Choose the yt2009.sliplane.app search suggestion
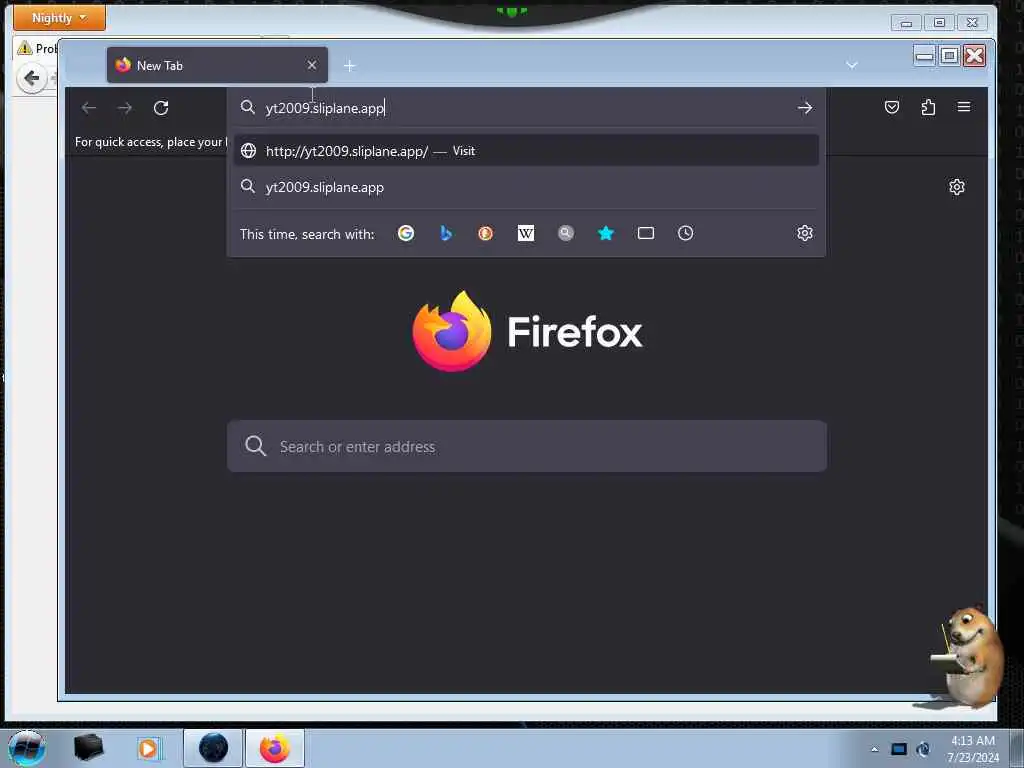The width and height of the screenshot is (1024, 768). point(526,187)
